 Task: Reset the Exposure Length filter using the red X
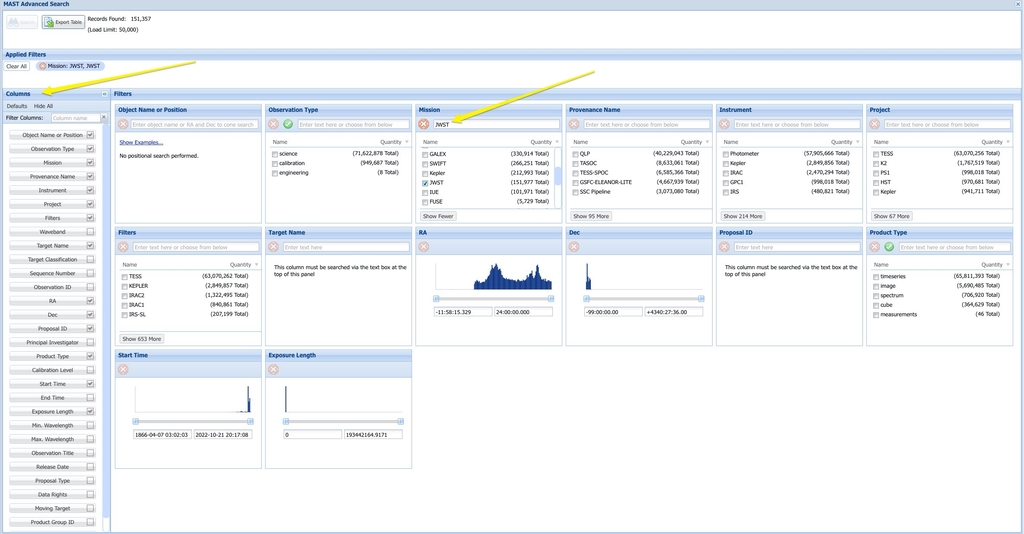click(274, 369)
